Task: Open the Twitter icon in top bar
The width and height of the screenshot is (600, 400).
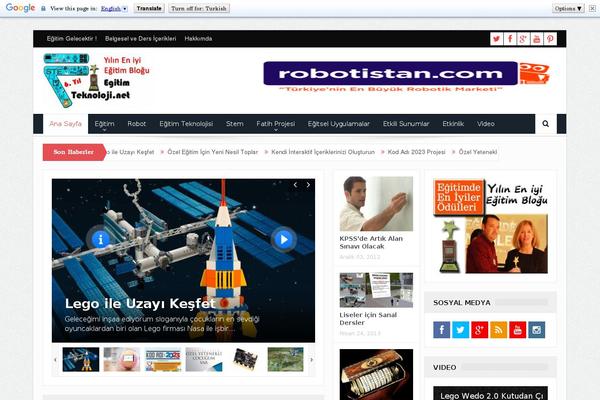Action: pos(496,39)
